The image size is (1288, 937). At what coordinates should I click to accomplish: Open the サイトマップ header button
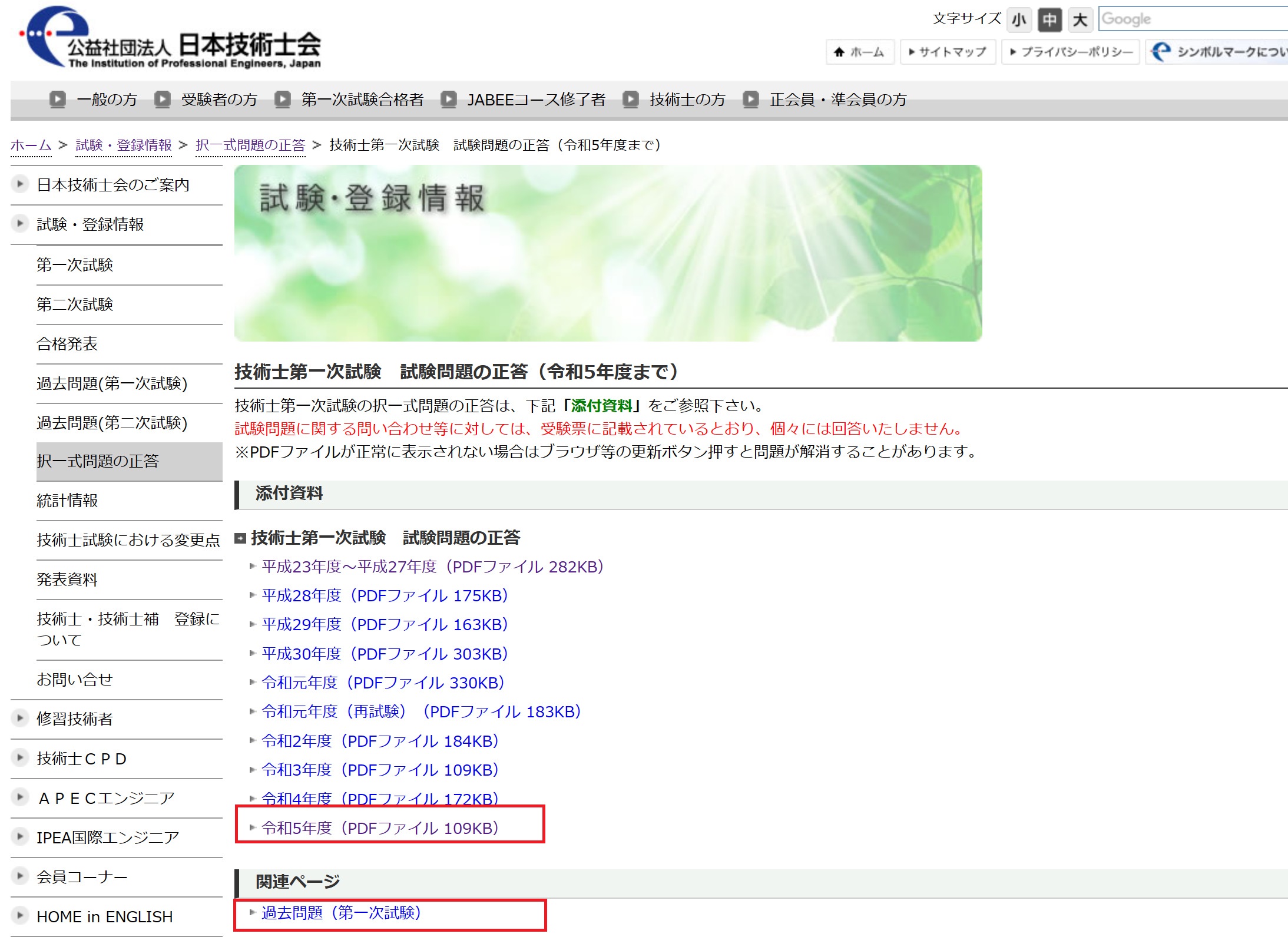coord(948,52)
